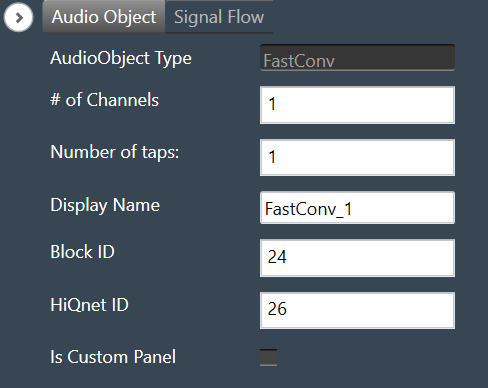Click the round chevron arrow button
This screenshot has height=388, width=488.
19,17
